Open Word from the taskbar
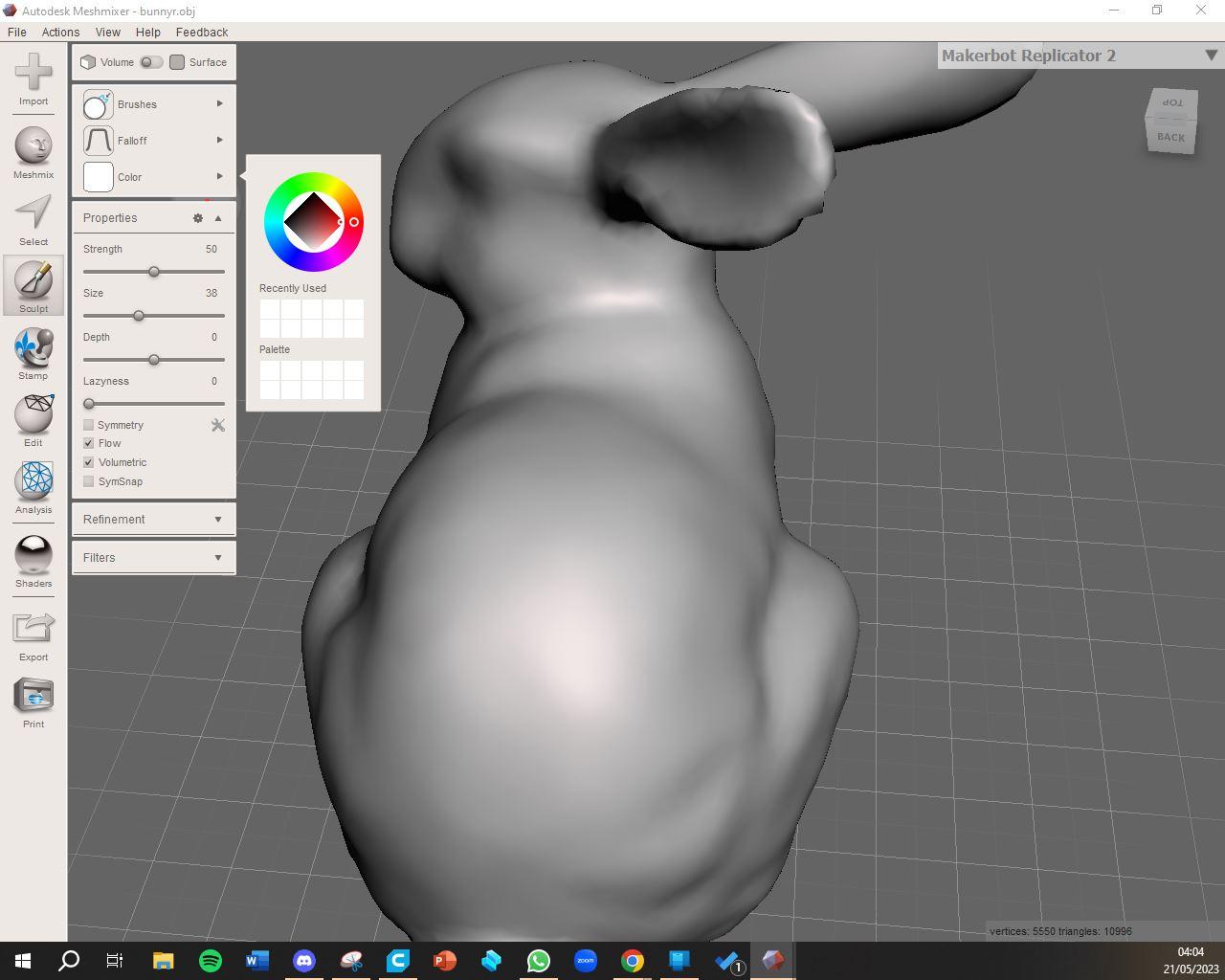The width and height of the screenshot is (1225, 980). (x=257, y=961)
